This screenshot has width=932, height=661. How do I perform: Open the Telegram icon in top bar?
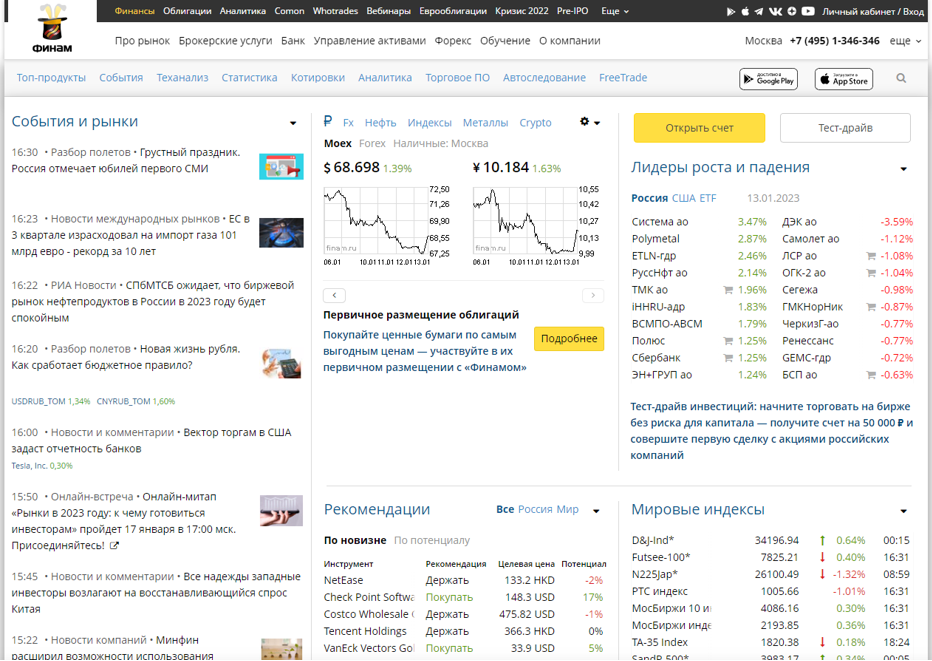pos(759,11)
